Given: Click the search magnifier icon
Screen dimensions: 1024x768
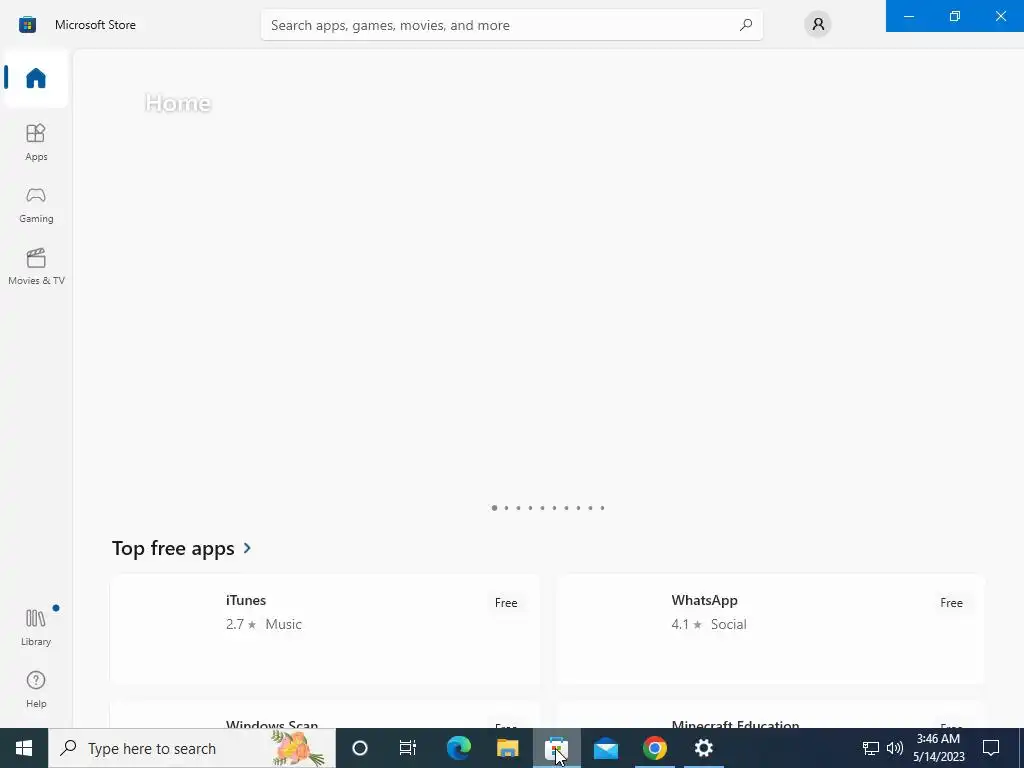Looking at the screenshot, I should point(746,25).
